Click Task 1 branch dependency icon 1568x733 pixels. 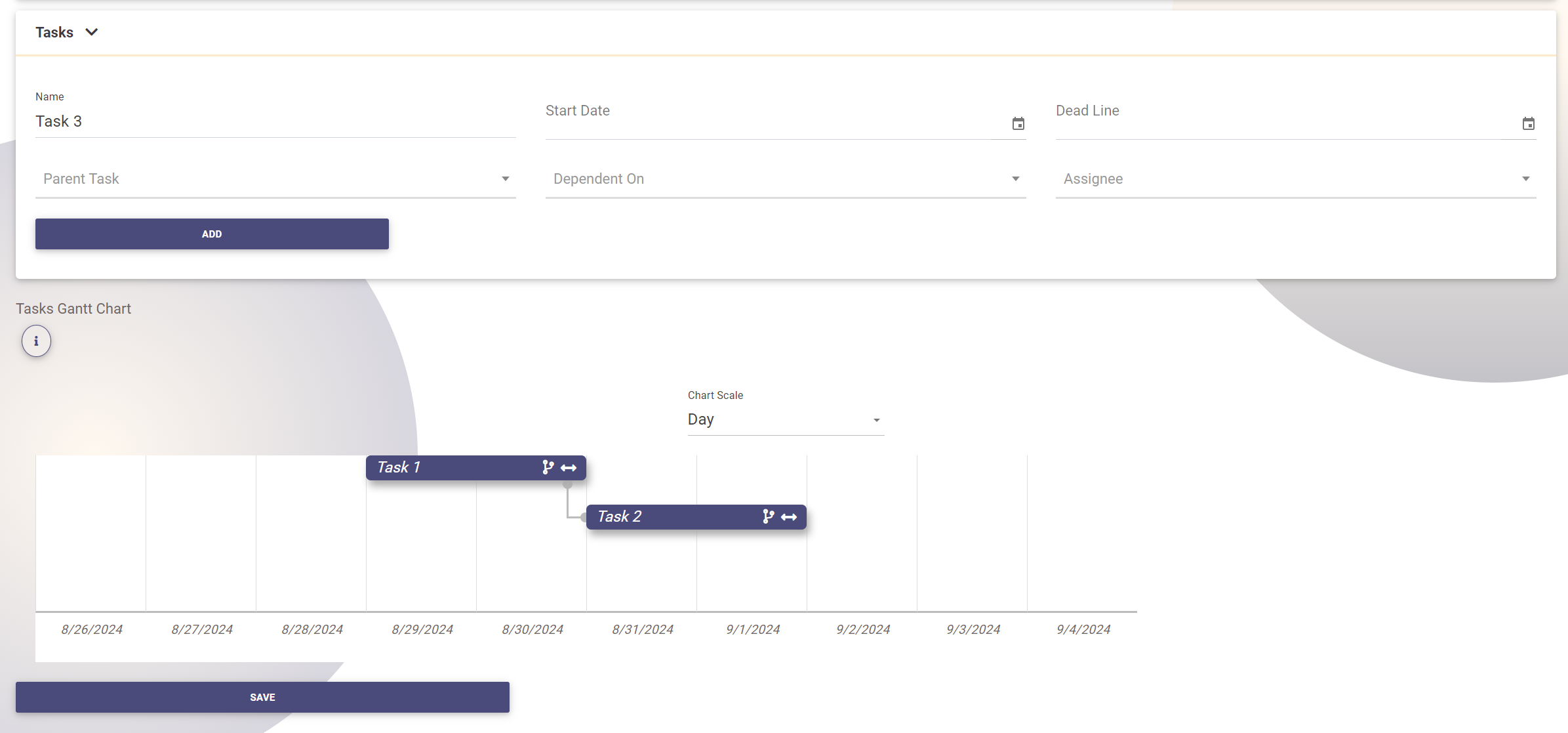click(x=548, y=467)
